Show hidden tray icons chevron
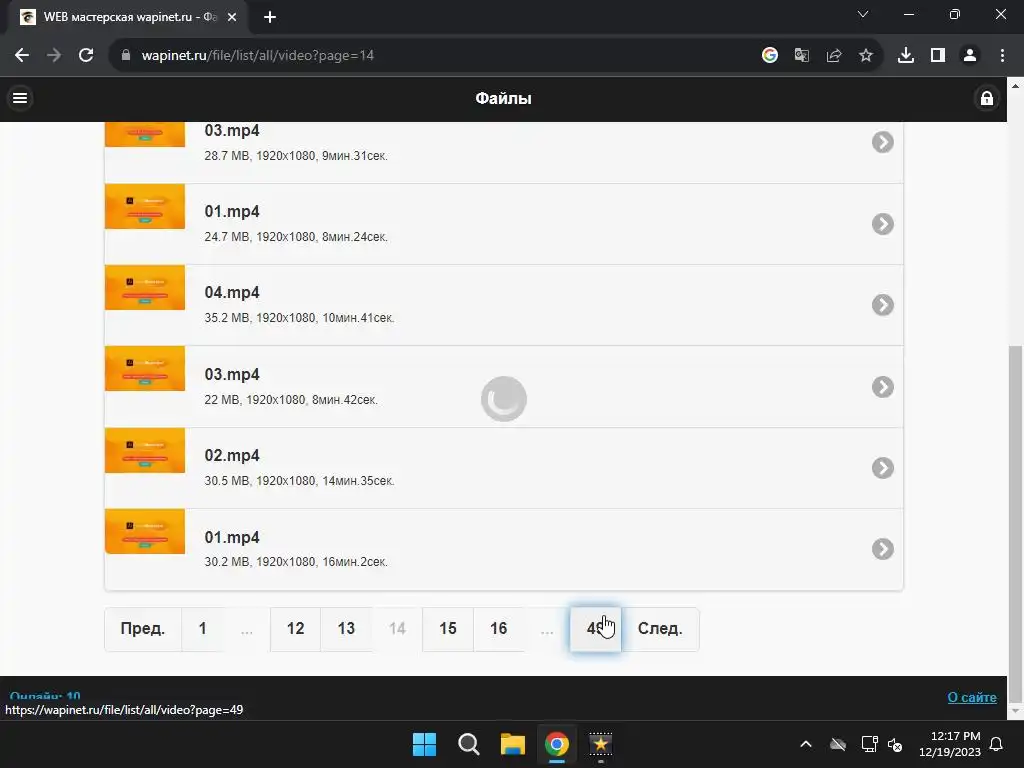 [x=806, y=744]
